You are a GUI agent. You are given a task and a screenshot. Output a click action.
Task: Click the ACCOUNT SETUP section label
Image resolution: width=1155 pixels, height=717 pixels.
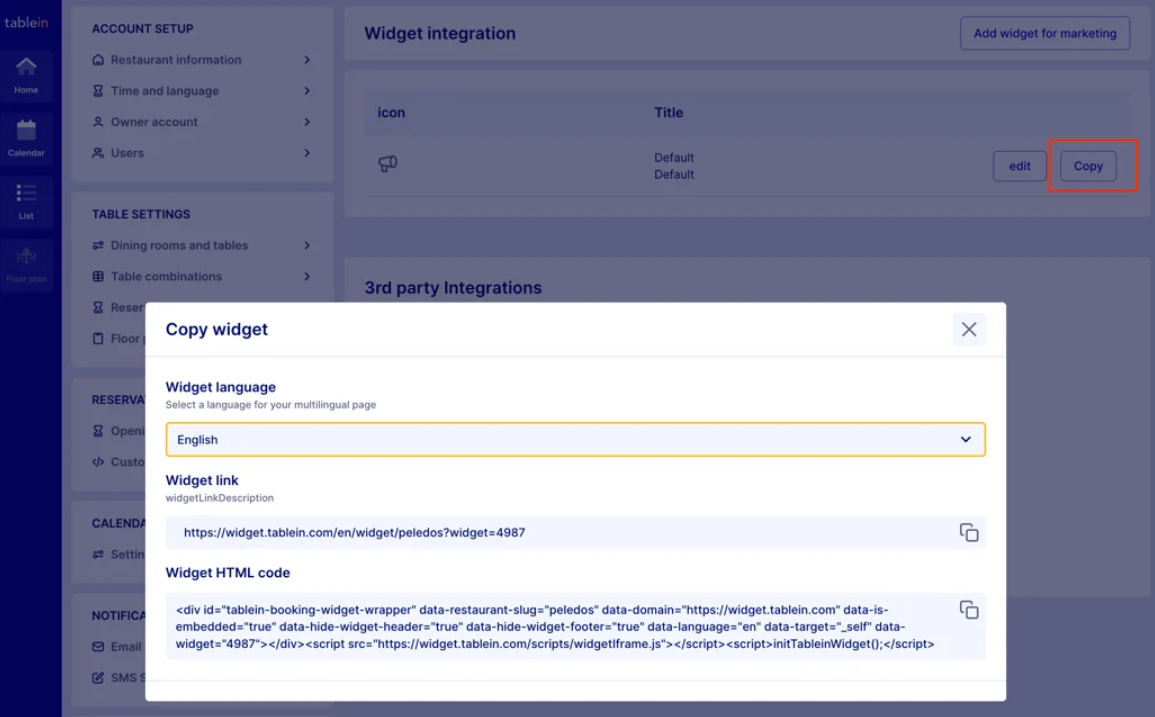pyautogui.click(x=142, y=29)
